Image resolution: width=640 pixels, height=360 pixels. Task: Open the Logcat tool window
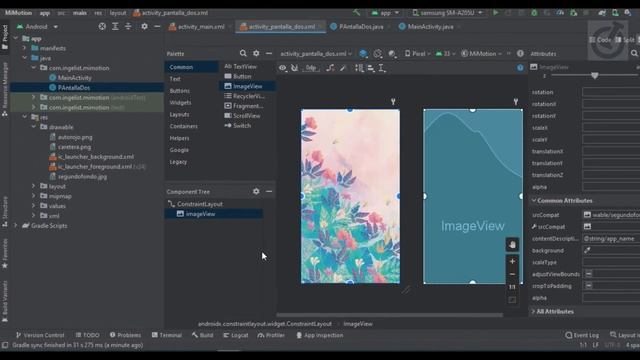(x=236, y=335)
